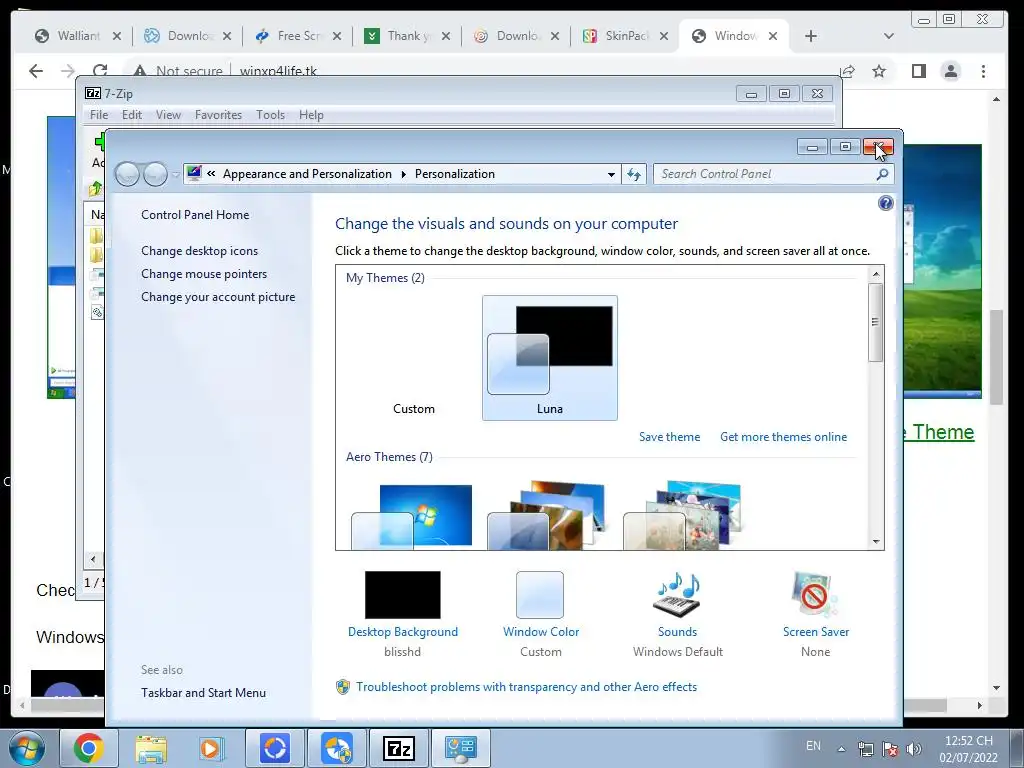The image size is (1024, 768).
Task: Open the Chrome tab search chevron
Action: click(x=888, y=36)
